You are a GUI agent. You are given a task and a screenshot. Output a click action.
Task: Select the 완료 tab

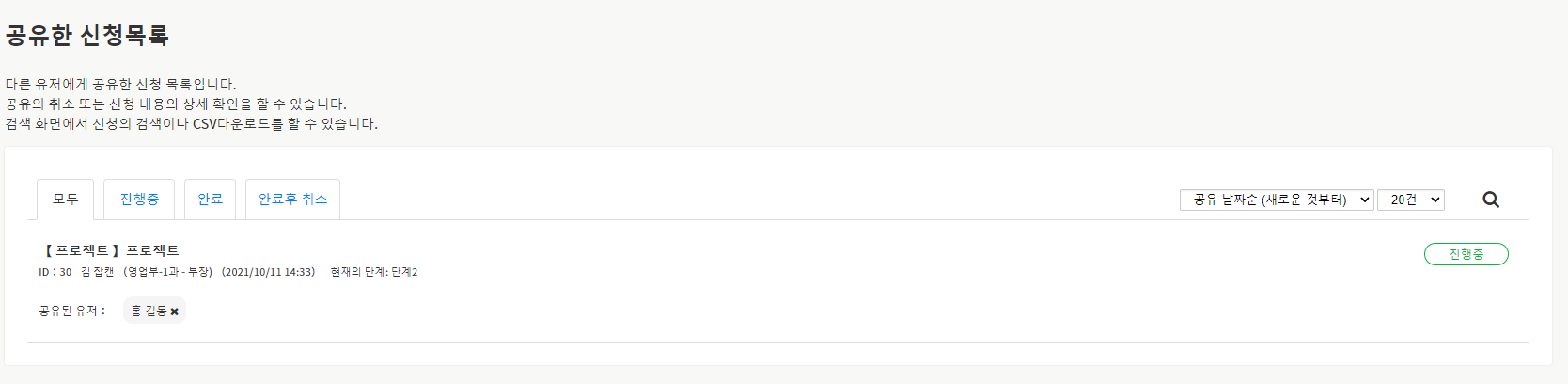pos(210,200)
